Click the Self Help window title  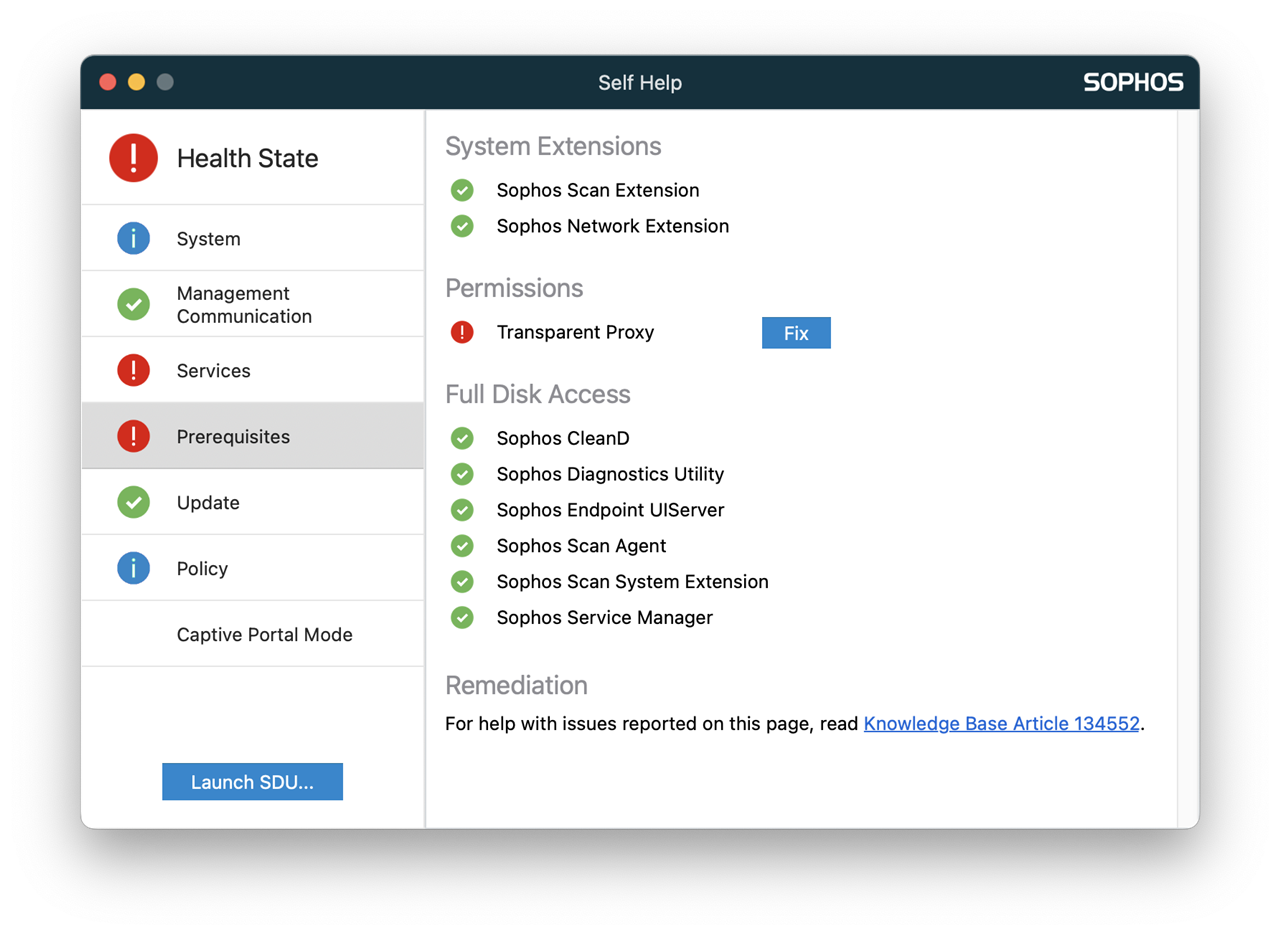pyautogui.click(x=640, y=83)
